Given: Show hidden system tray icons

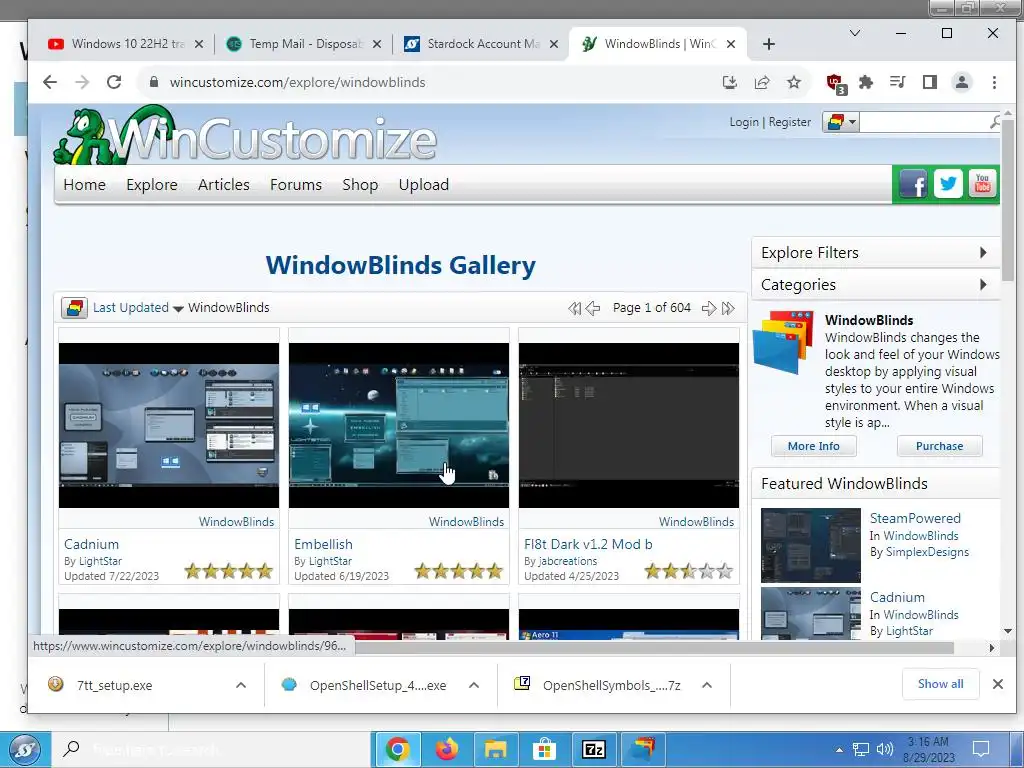Looking at the screenshot, I should click(x=839, y=750).
